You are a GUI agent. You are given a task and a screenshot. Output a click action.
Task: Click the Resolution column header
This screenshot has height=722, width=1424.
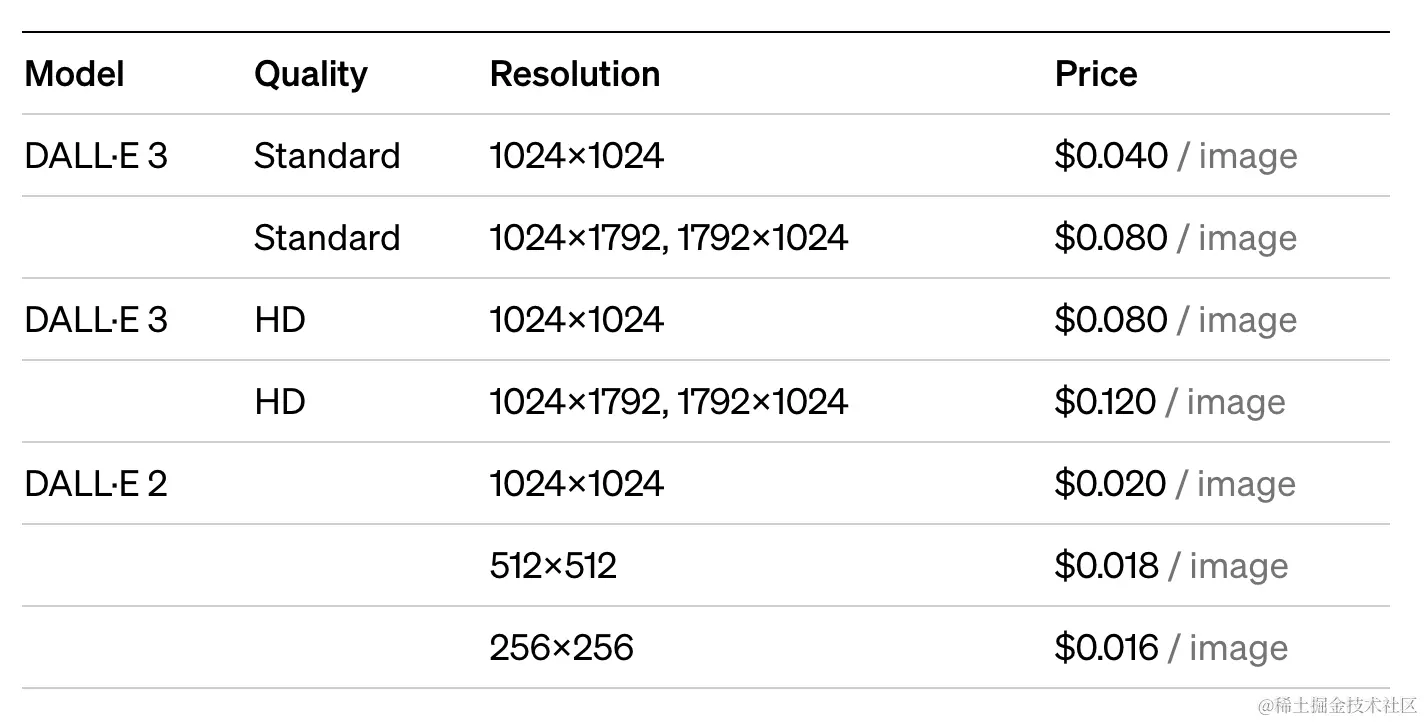tap(575, 74)
